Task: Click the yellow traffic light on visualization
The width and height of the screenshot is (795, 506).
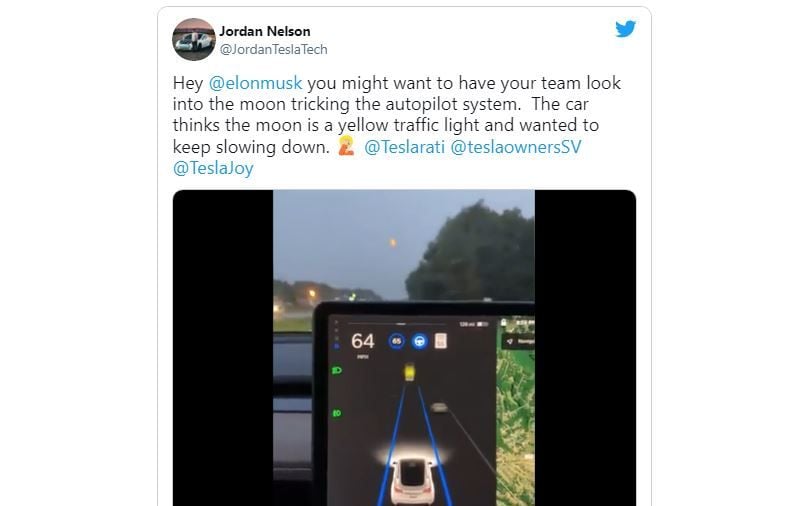Action: tap(409, 372)
